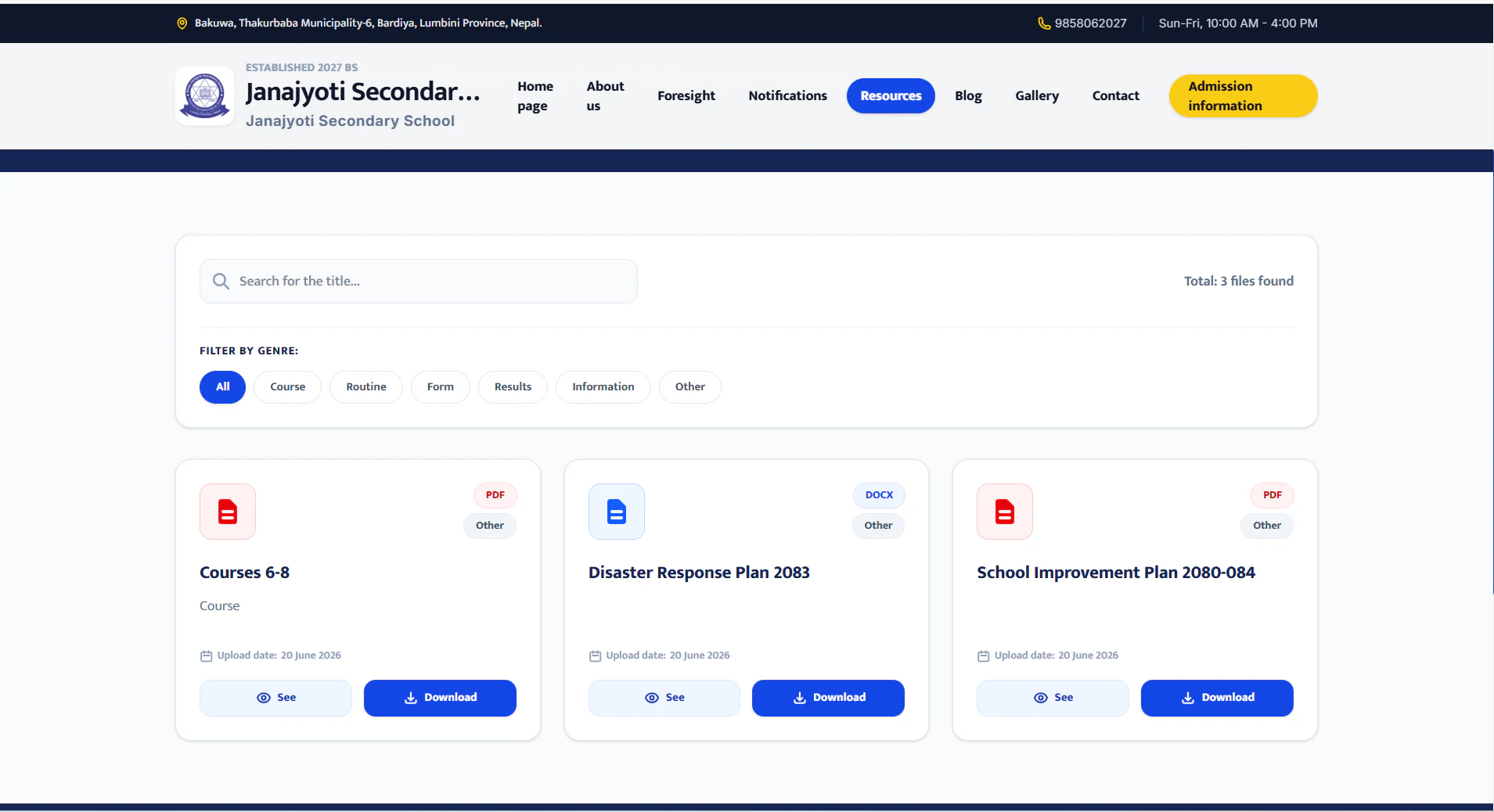
Task: Click the DOCX badge on Disaster Response Plan
Action: pos(879,495)
